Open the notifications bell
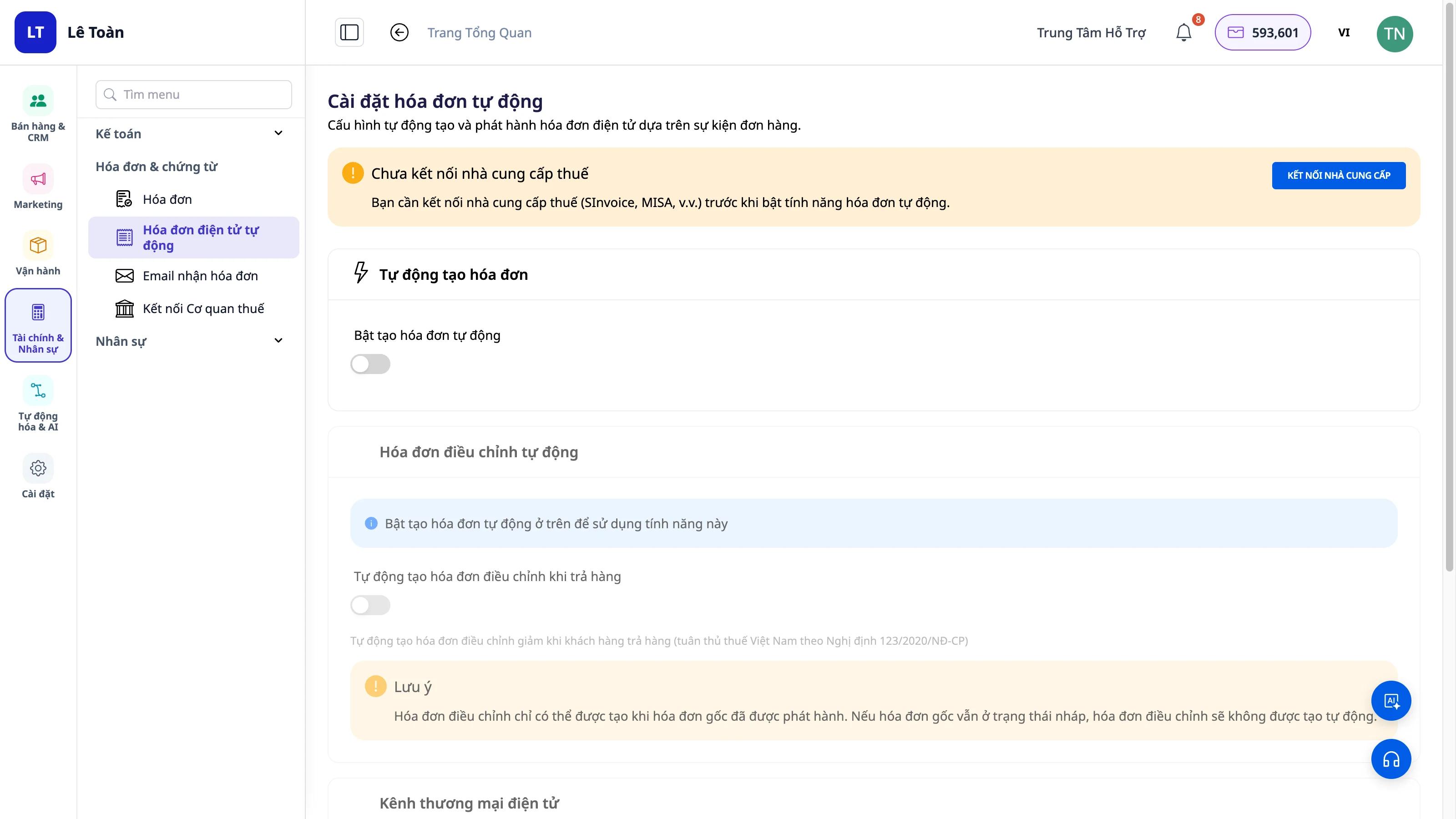The image size is (1456, 819). point(1183,32)
